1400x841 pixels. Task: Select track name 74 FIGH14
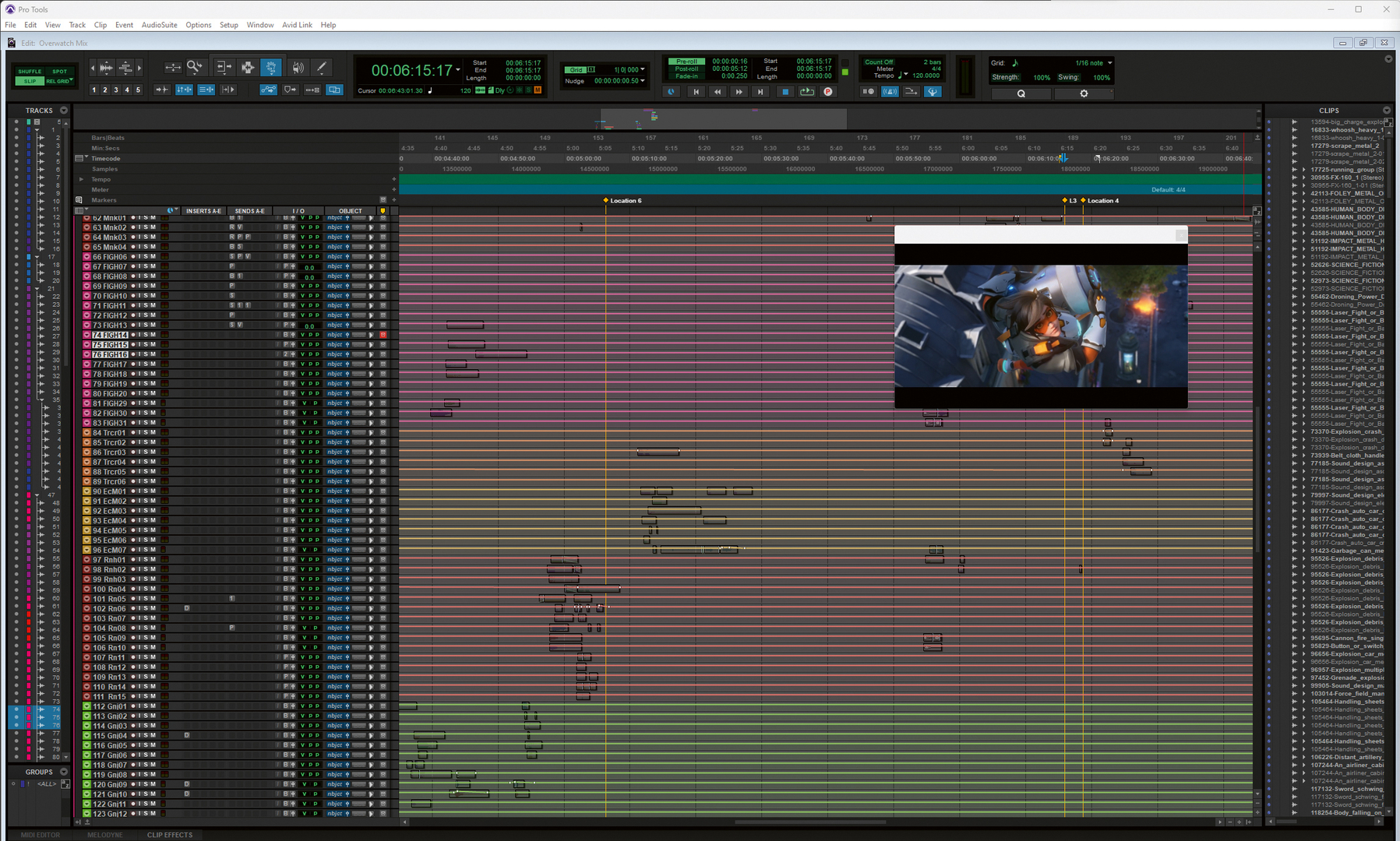tap(109, 335)
